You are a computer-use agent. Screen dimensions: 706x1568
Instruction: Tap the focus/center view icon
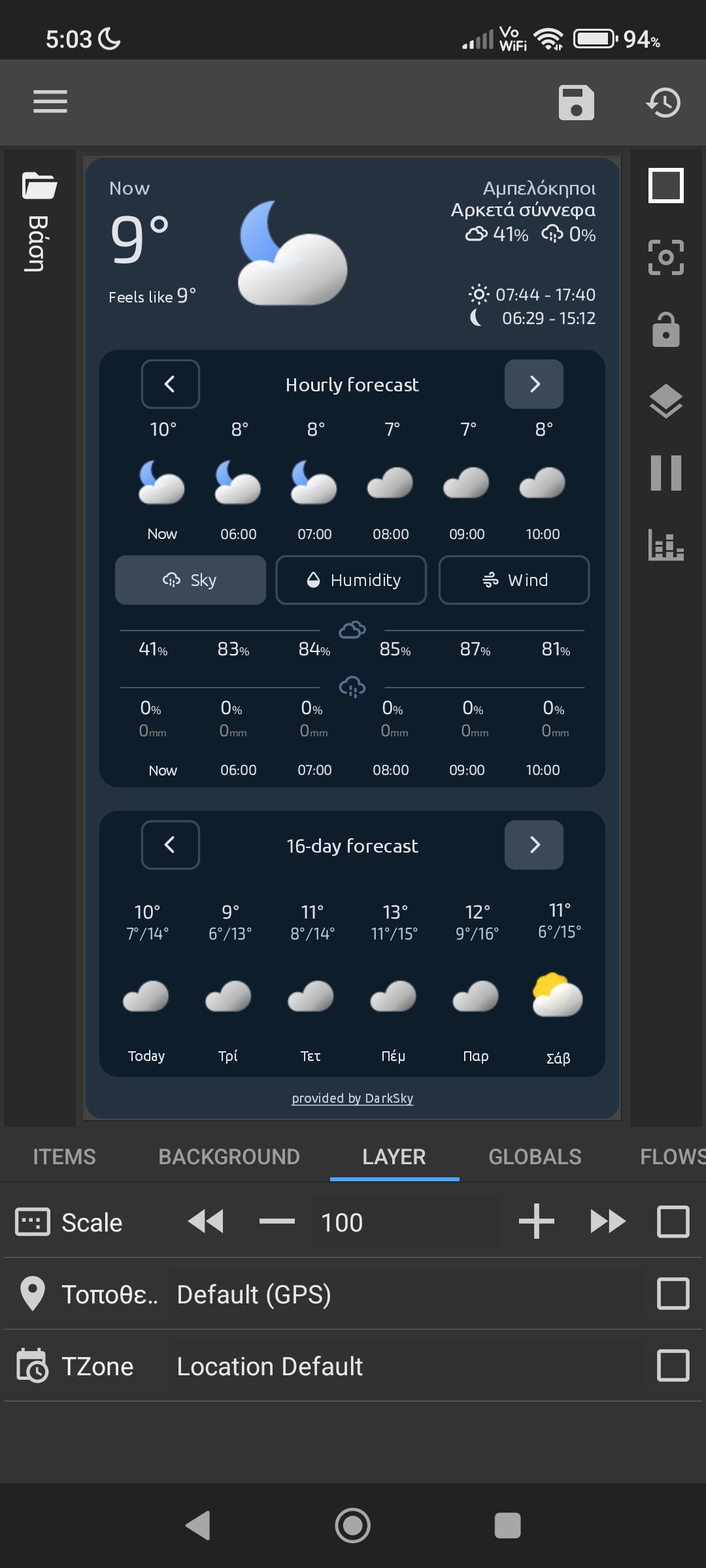pyautogui.click(x=665, y=257)
